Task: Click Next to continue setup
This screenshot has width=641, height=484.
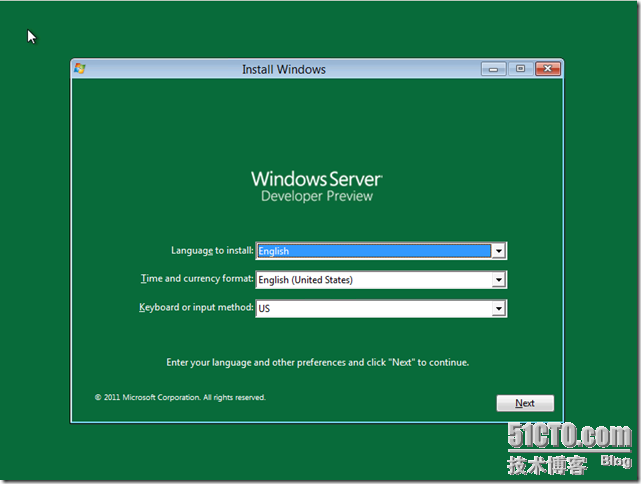Action: click(525, 403)
